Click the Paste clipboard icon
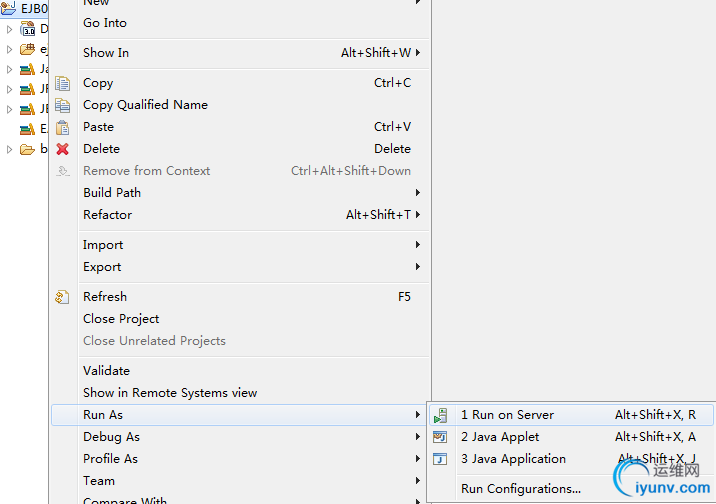This screenshot has width=716, height=504. click(62, 127)
